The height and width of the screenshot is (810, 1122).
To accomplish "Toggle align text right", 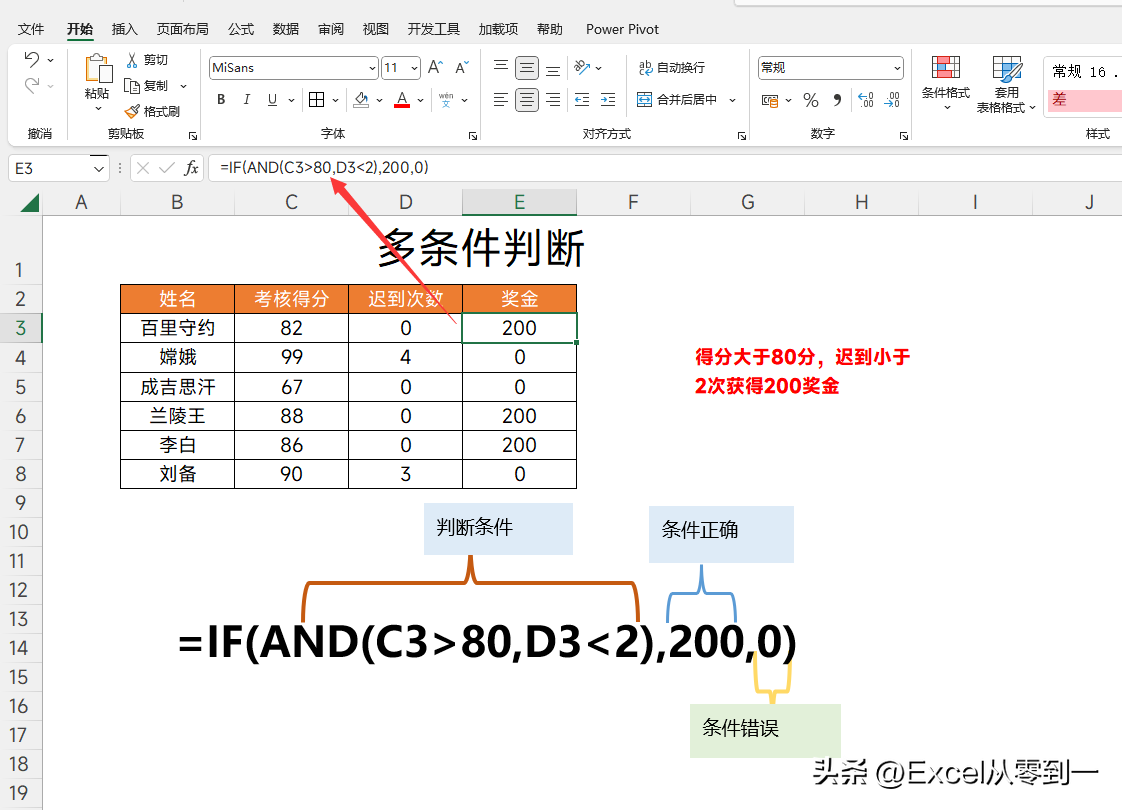I will coord(553,99).
